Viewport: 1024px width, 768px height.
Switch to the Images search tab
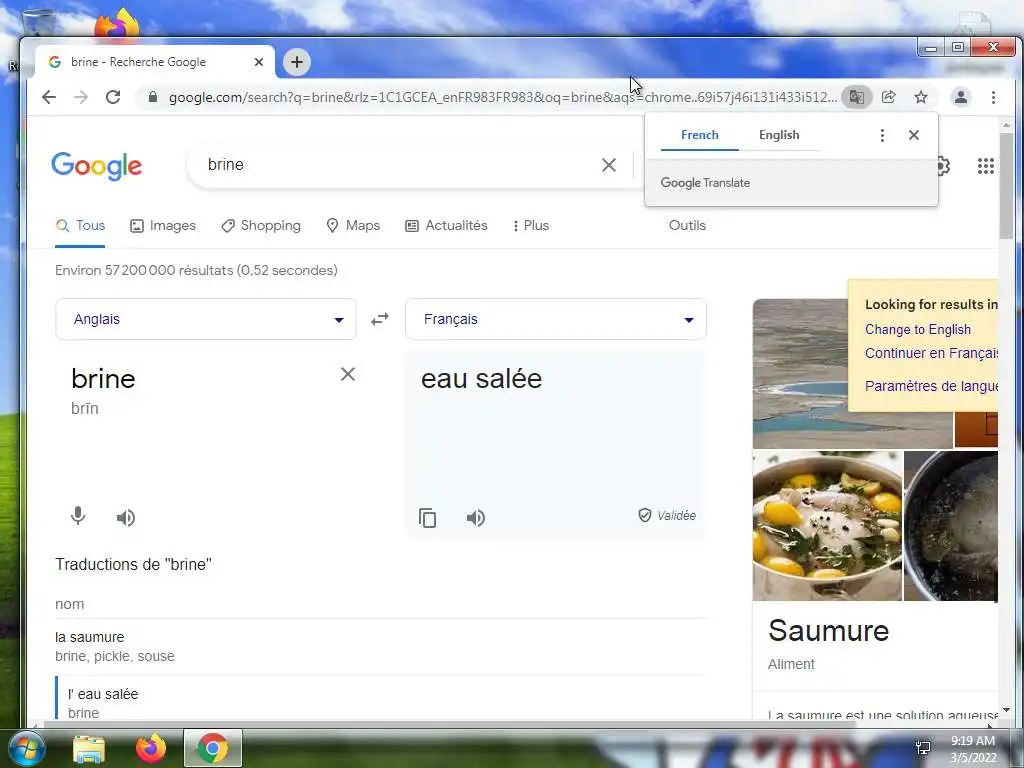163,226
